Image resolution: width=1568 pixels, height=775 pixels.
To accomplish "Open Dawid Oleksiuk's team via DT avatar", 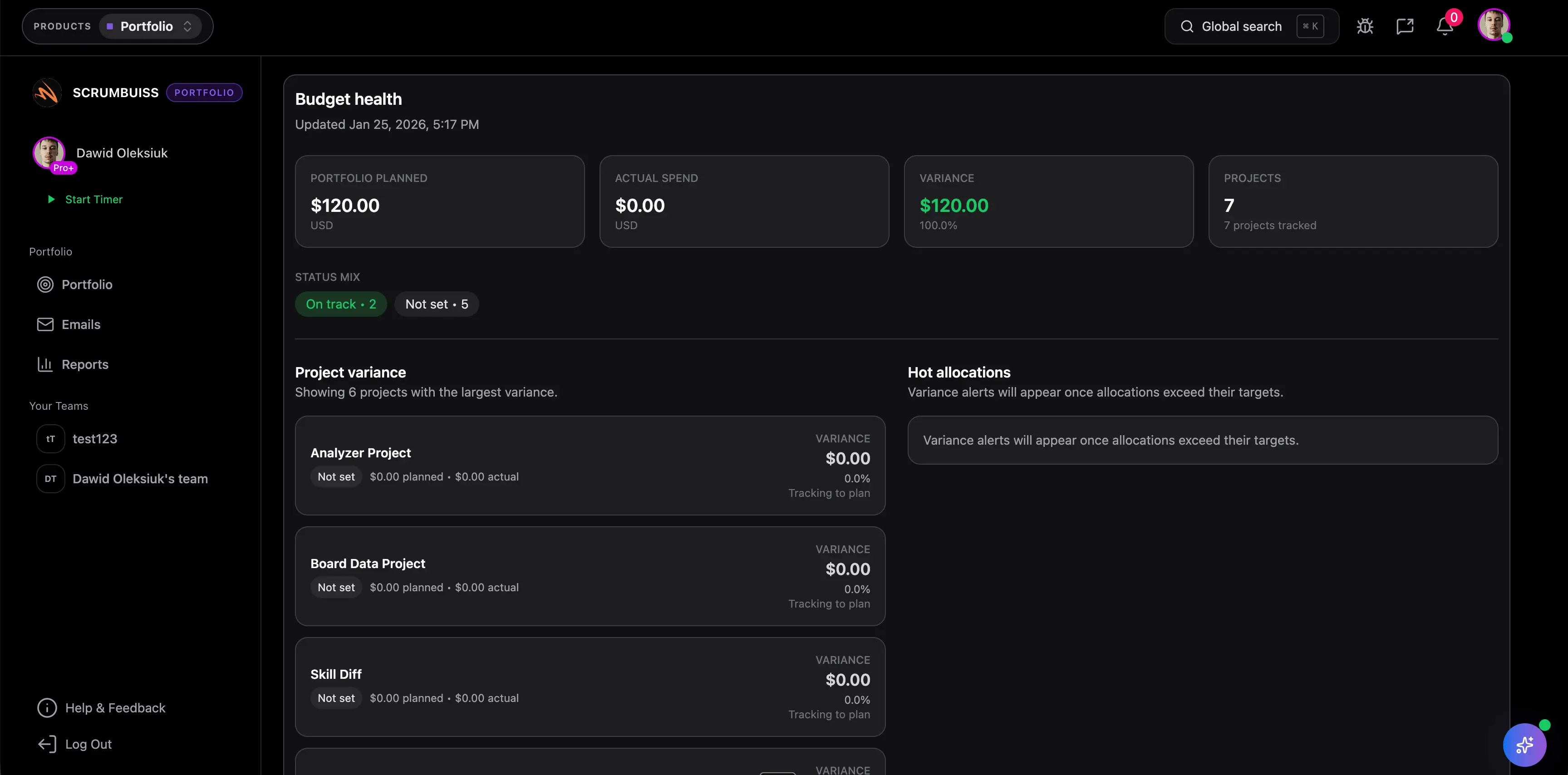I will (50, 479).
